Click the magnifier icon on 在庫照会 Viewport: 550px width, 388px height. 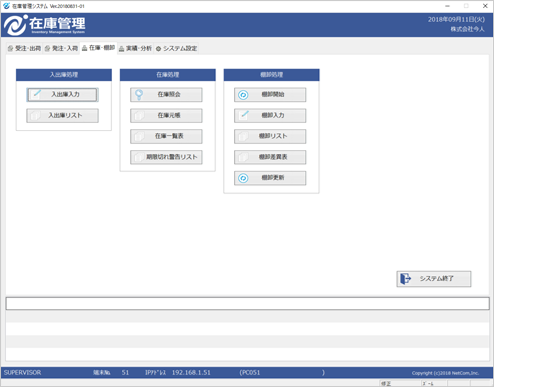pyautogui.click(x=139, y=95)
